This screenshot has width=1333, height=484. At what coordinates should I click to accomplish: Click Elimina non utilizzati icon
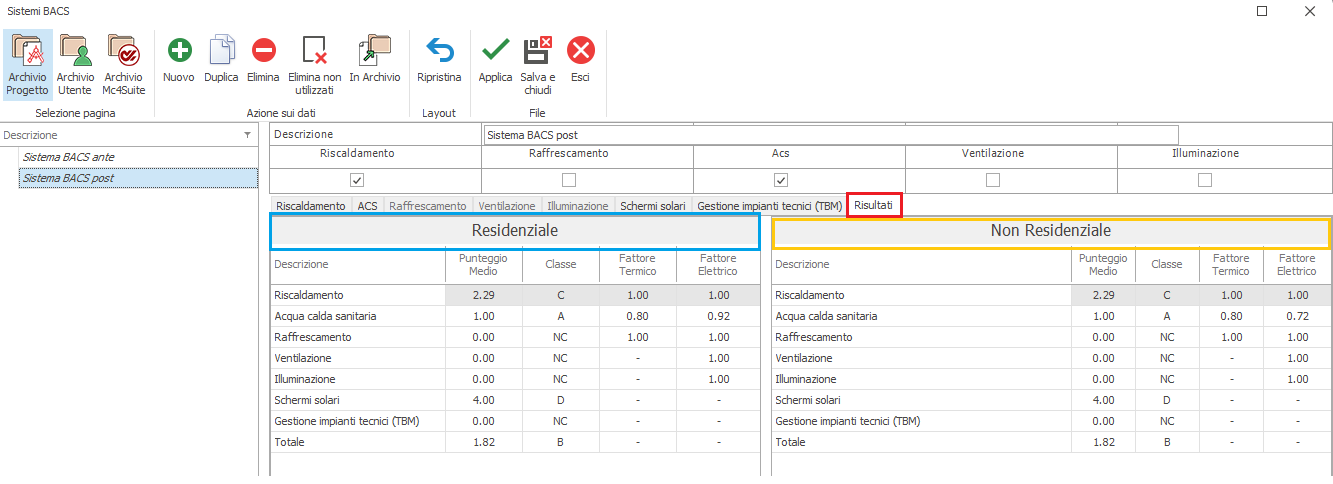[x=314, y=50]
